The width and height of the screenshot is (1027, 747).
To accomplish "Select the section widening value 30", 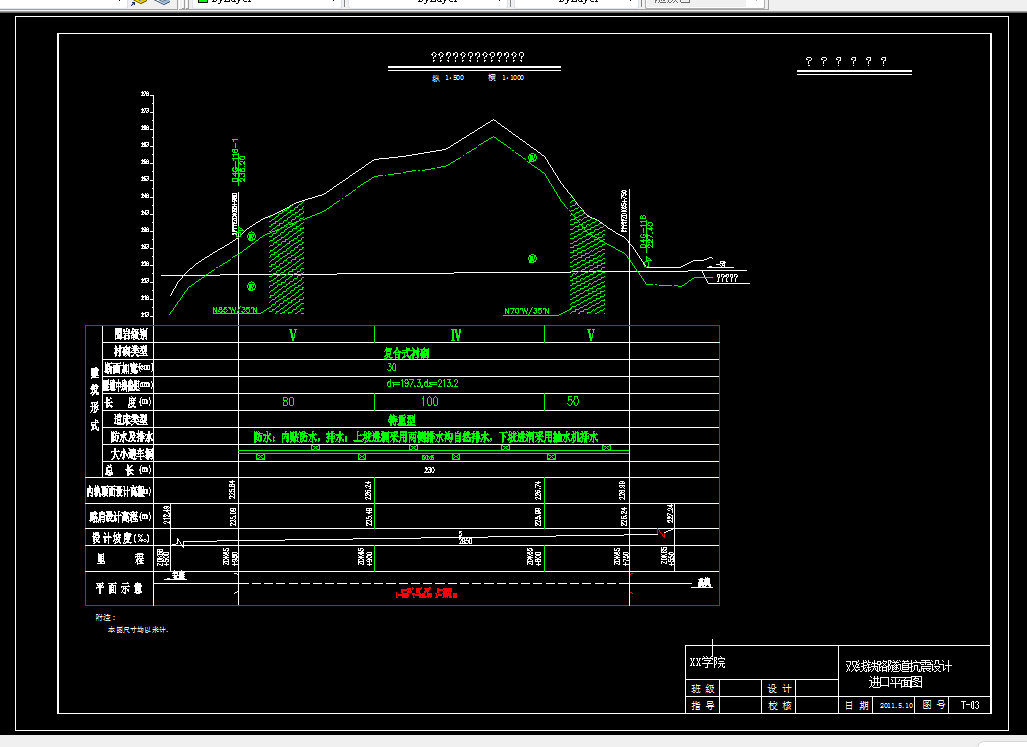I will (x=392, y=368).
